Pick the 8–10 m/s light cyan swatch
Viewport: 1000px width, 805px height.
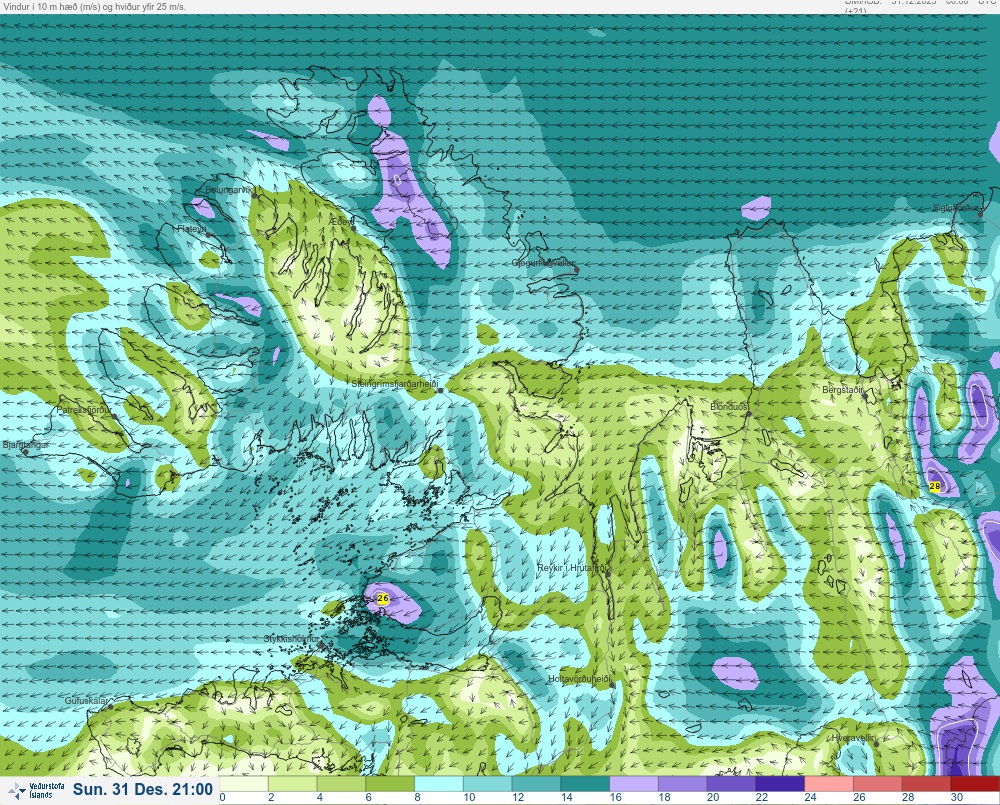(439, 783)
